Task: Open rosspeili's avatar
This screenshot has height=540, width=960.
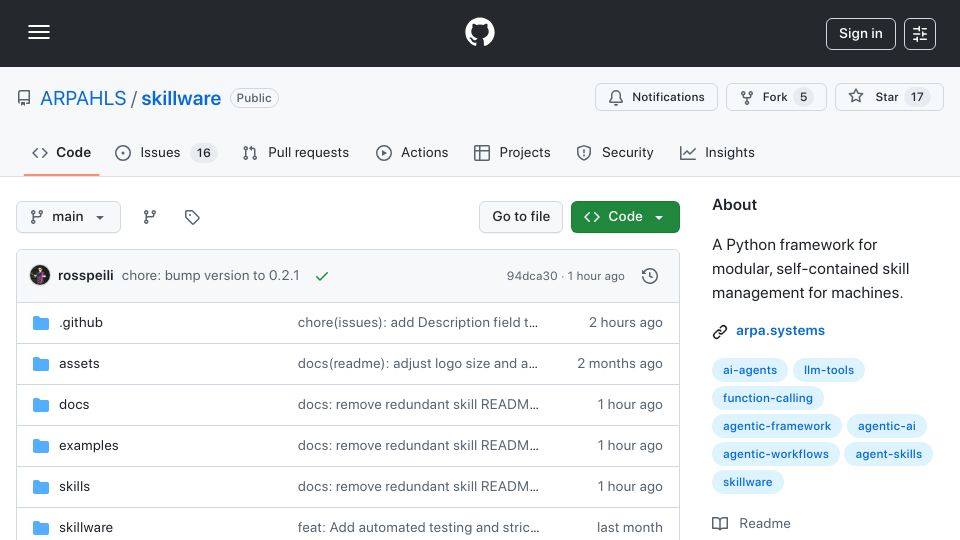Action: (40, 276)
